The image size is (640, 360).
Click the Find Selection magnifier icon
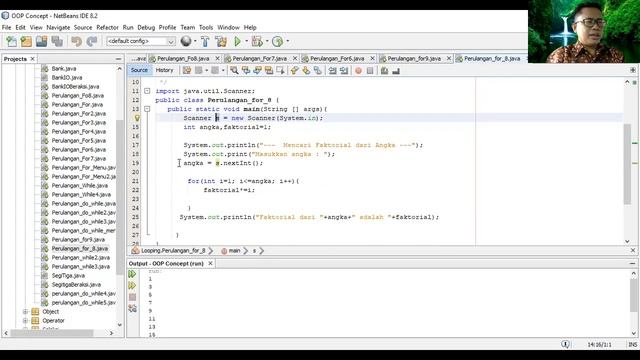point(234,71)
